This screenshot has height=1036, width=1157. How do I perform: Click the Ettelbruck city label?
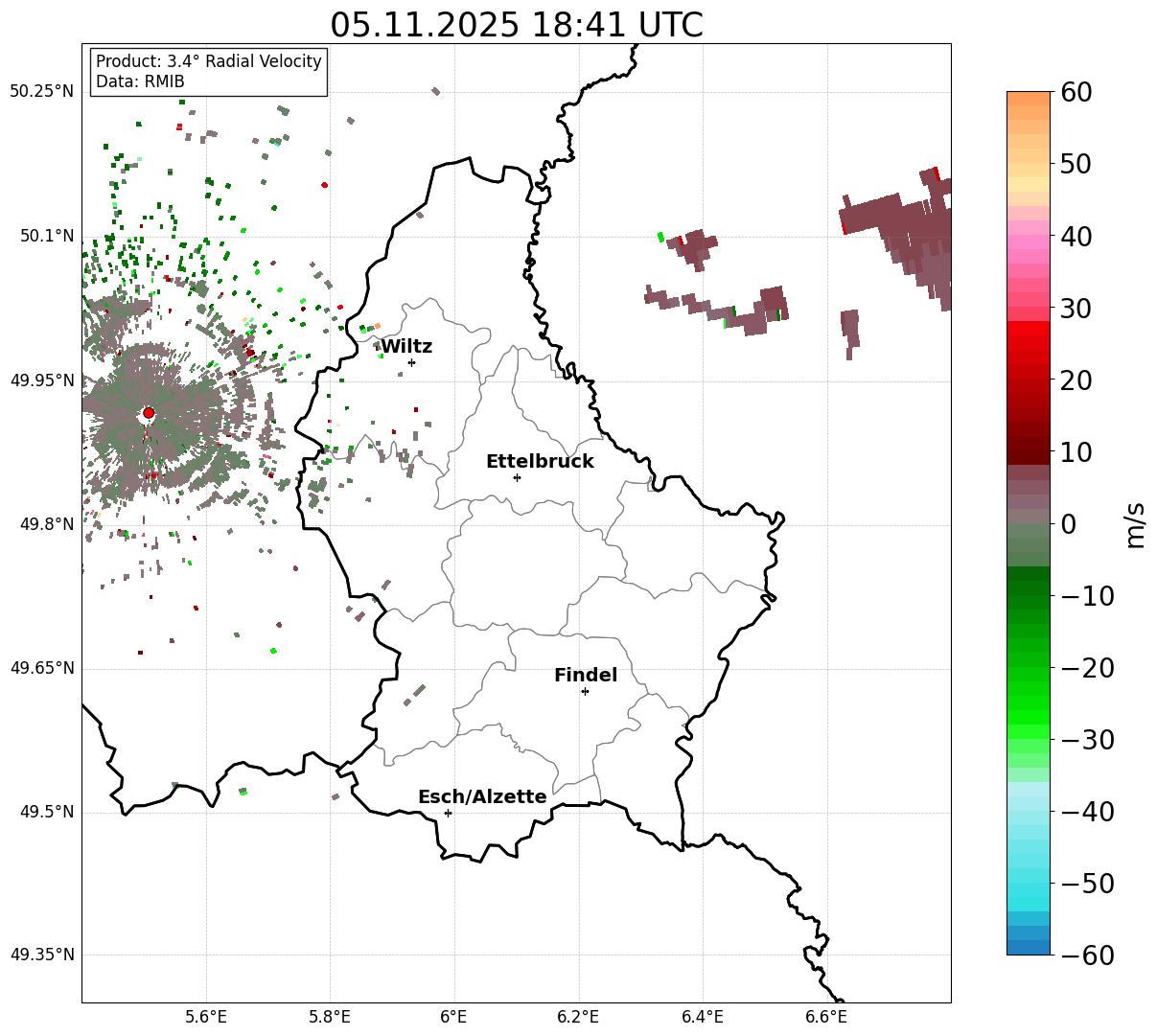pos(540,462)
